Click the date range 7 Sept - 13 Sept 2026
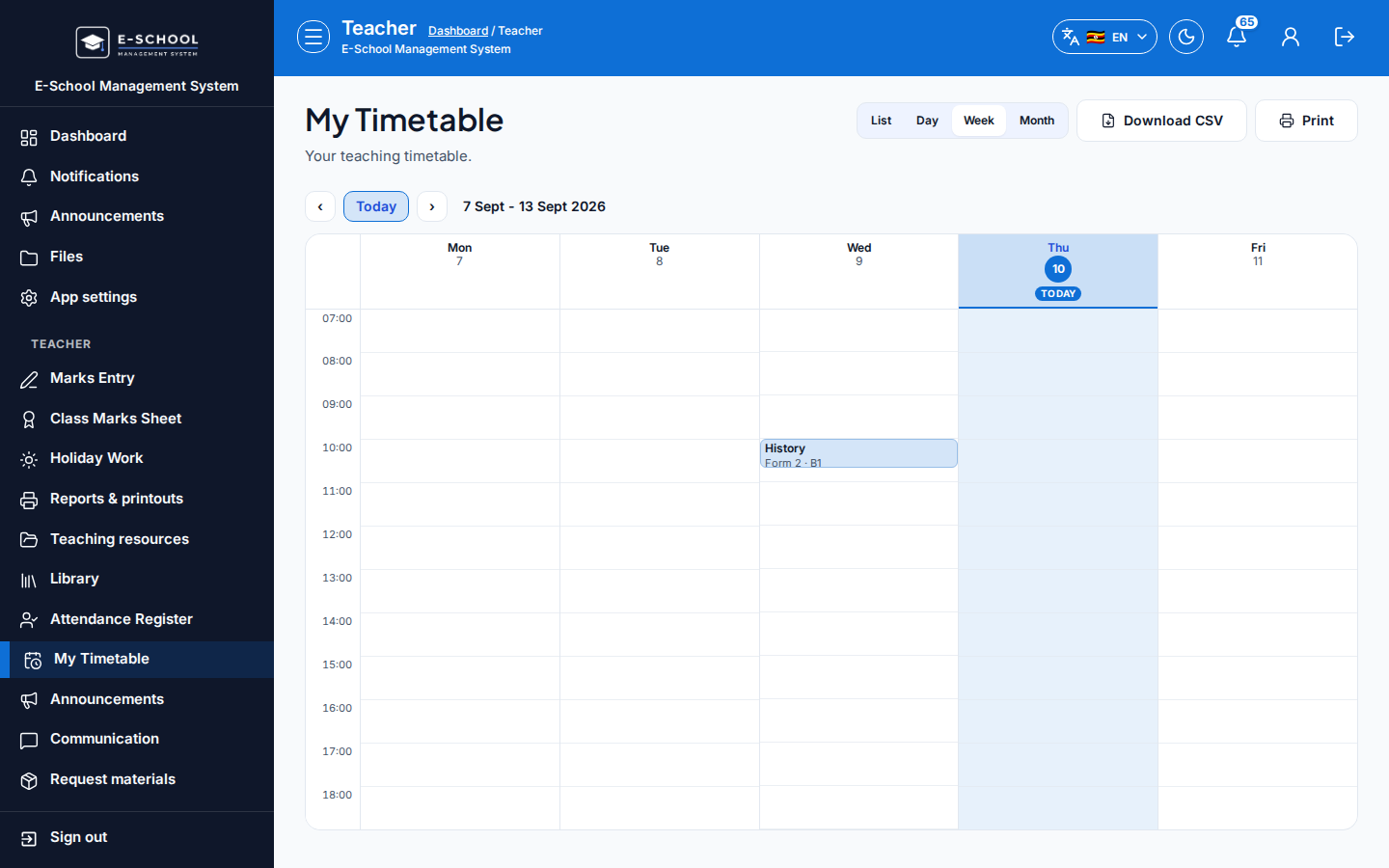Viewport: 1389px width, 868px height. coord(534,206)
